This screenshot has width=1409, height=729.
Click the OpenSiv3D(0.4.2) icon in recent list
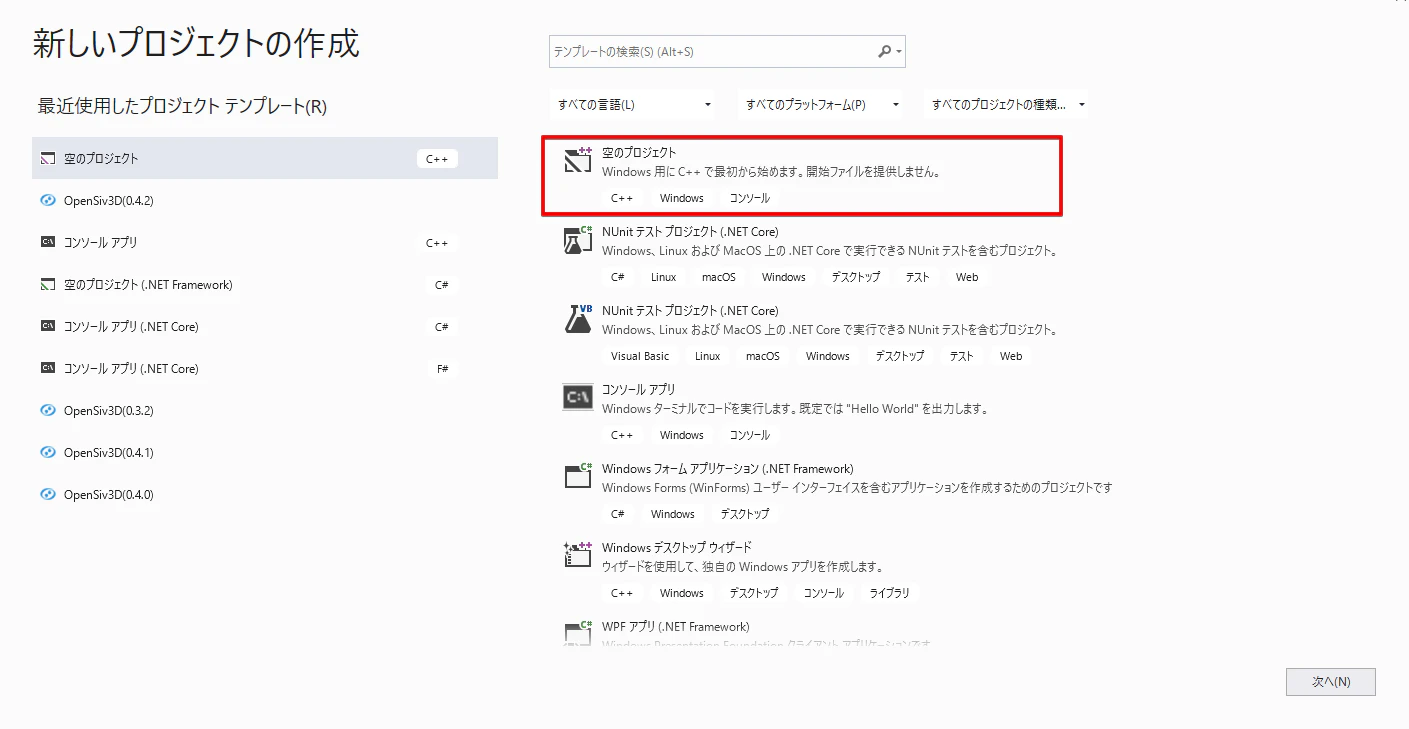click(47, 200)
